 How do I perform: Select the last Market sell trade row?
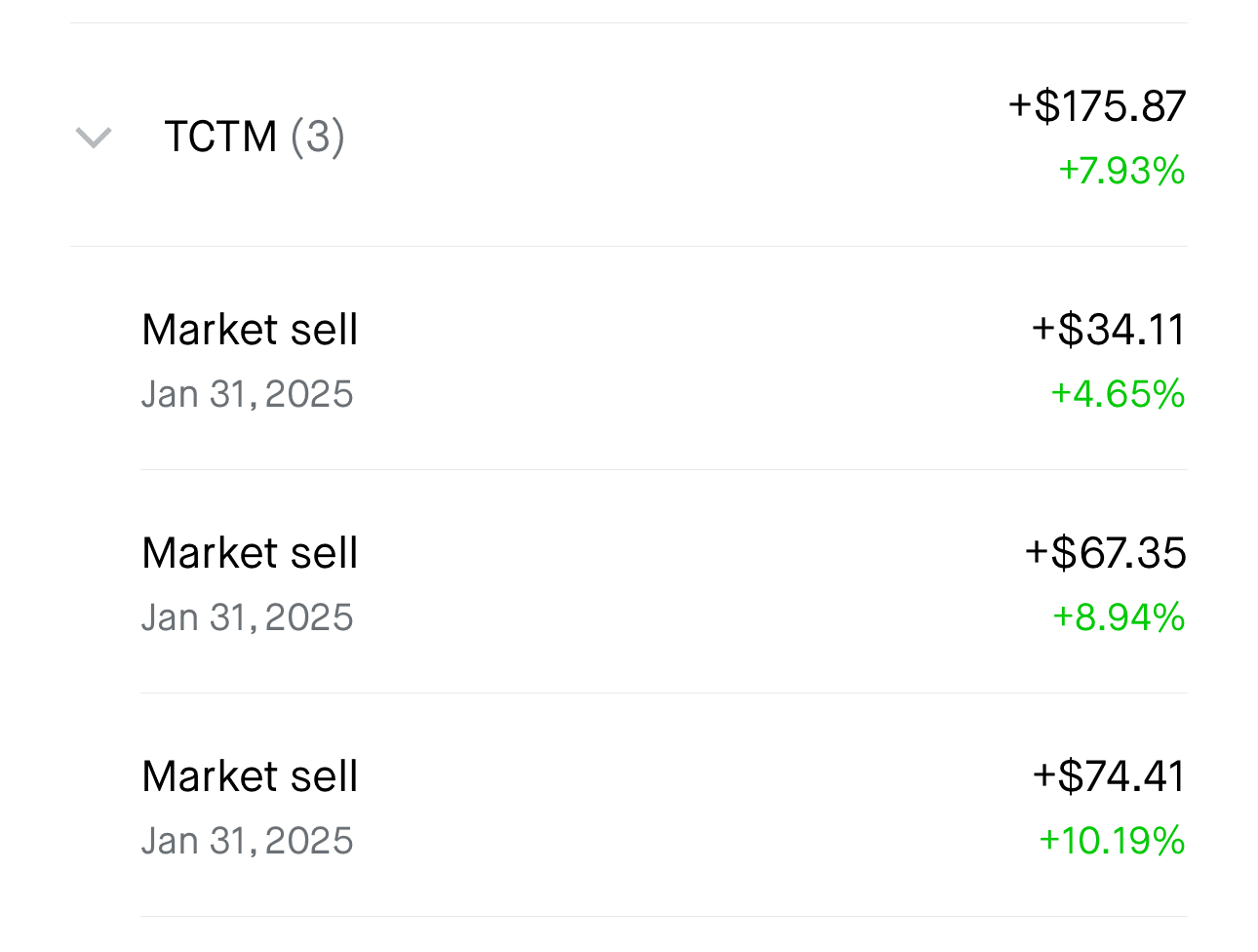(663, 806)
